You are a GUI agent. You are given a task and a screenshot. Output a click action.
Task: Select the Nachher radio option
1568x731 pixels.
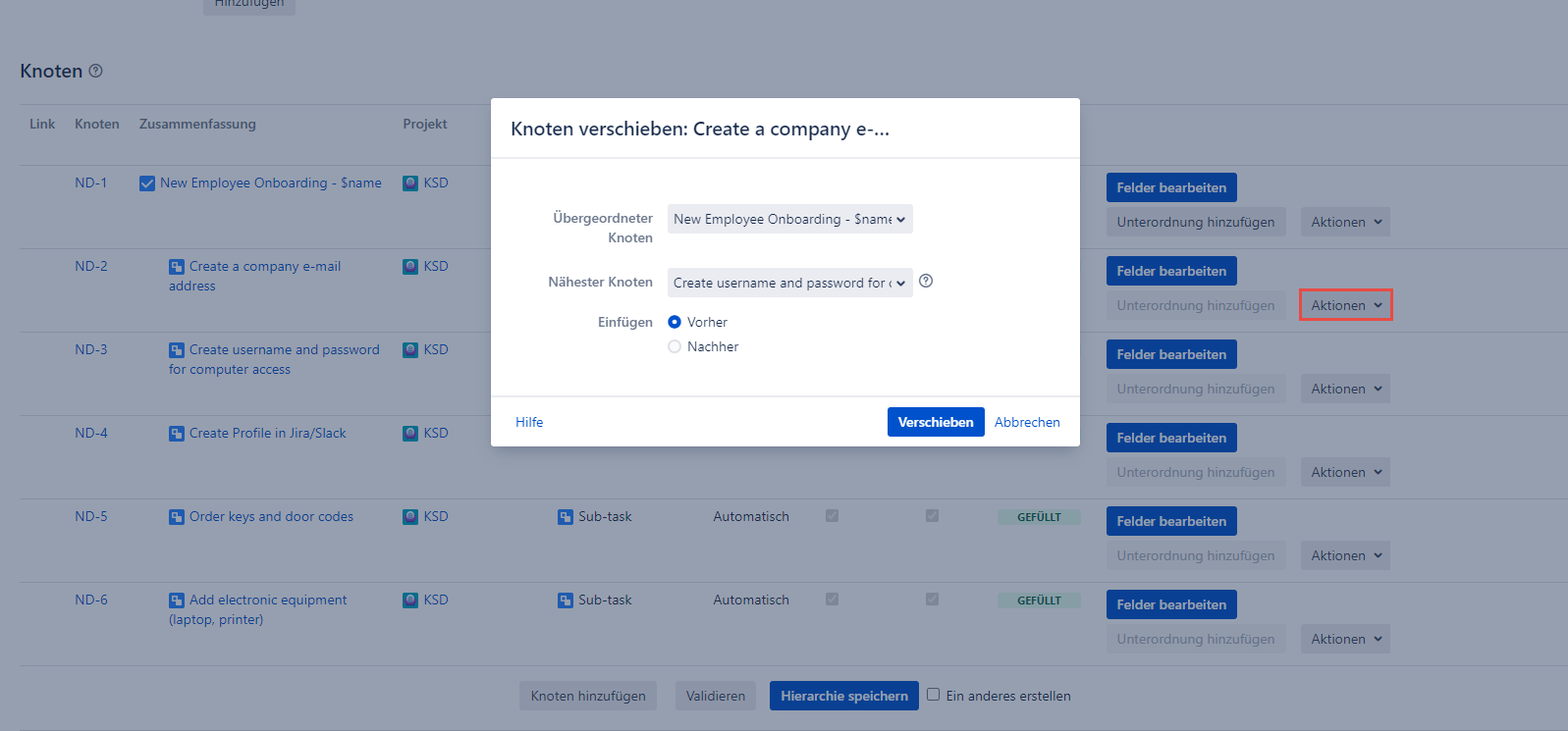coord(675,346)
